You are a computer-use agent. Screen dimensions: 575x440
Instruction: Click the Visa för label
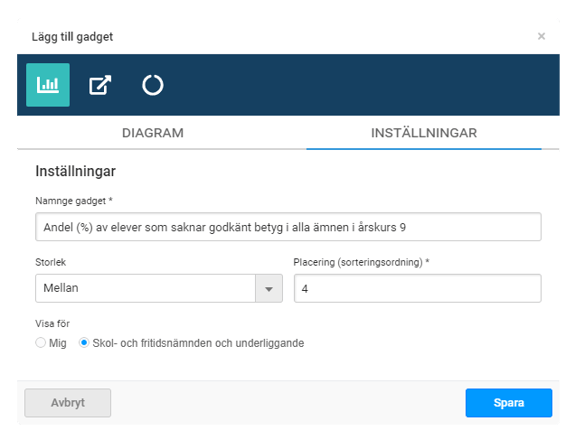[52, 324]
